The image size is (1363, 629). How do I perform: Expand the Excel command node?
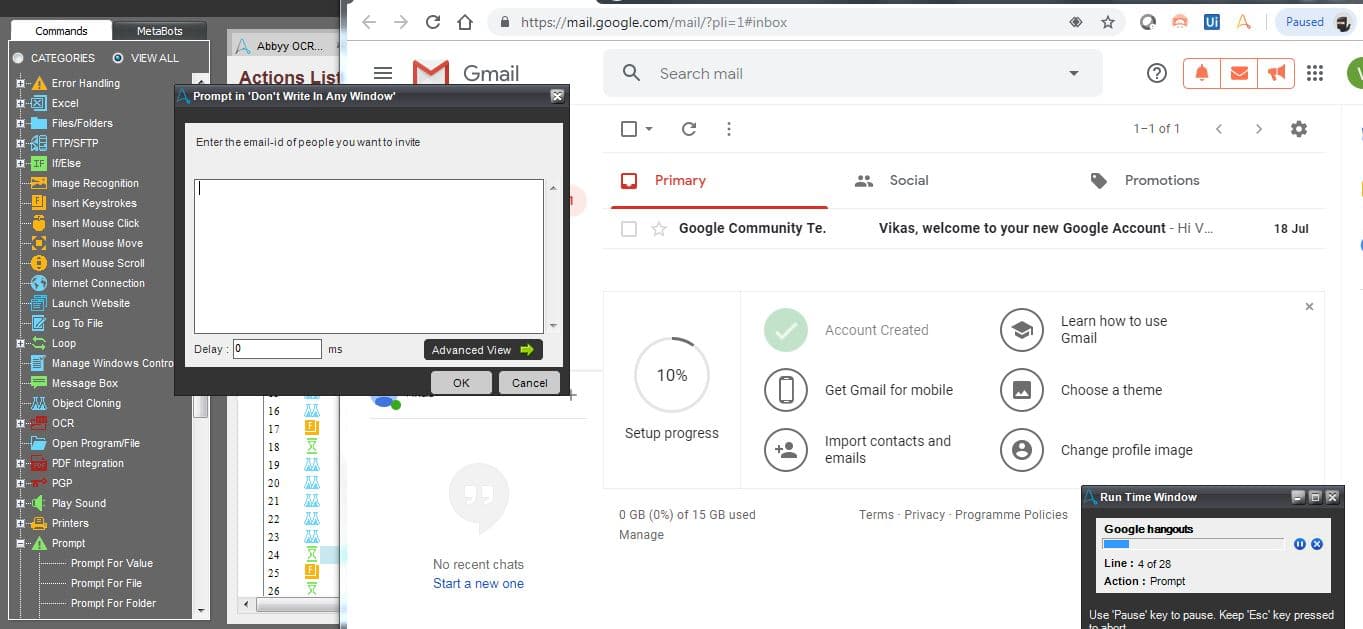pos(20,103)
